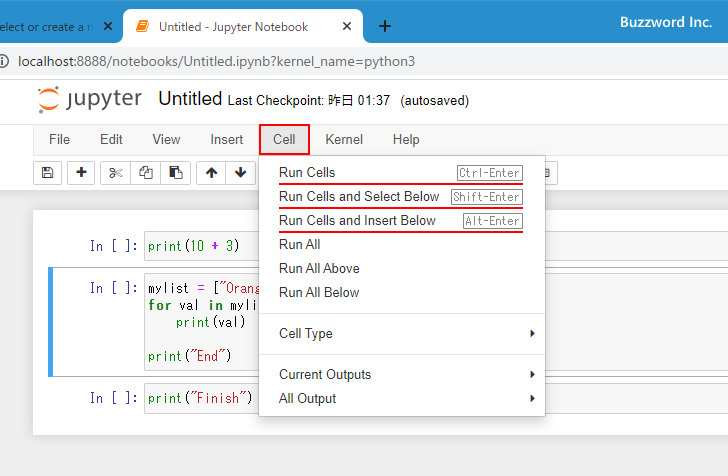728x476 pixels.
Task: Expand the Cell Type submenu
Action: (402, 333)
